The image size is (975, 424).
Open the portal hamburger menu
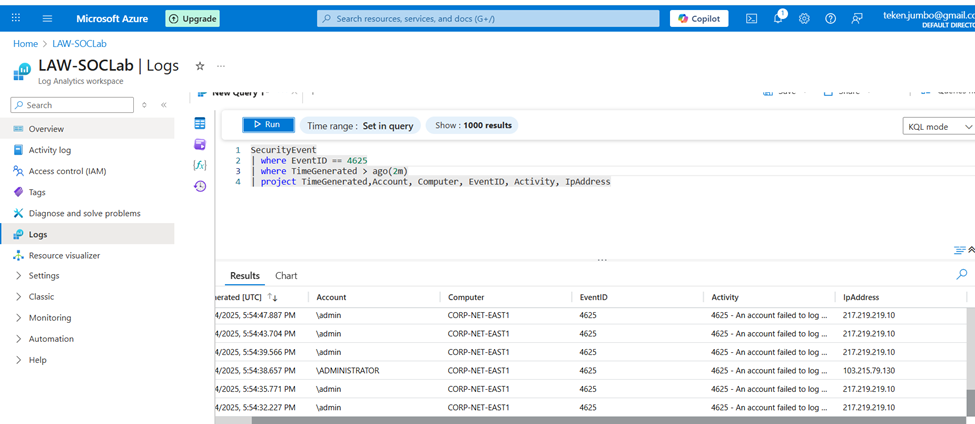(47, 18)
